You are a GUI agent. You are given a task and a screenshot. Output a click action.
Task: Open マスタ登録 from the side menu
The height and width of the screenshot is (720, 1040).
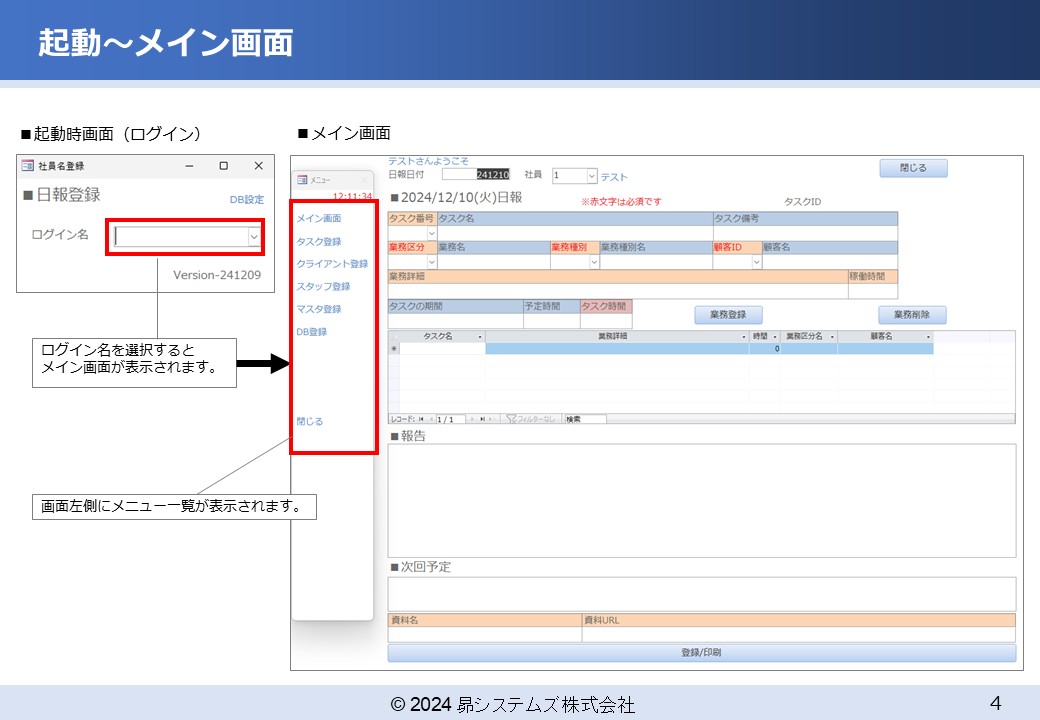tap(318, 309)
